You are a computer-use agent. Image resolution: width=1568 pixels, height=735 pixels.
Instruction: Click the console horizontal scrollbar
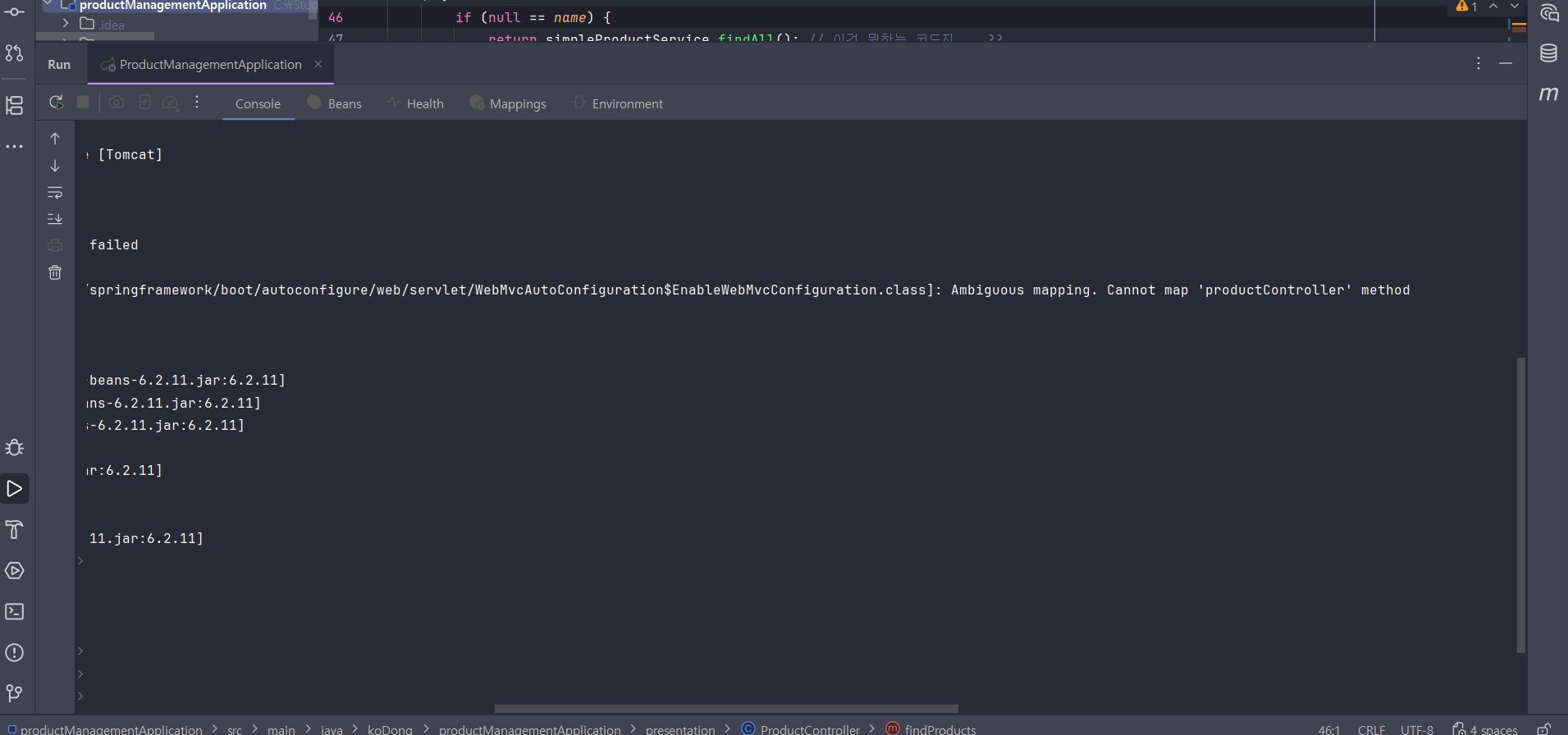(726, 709)
